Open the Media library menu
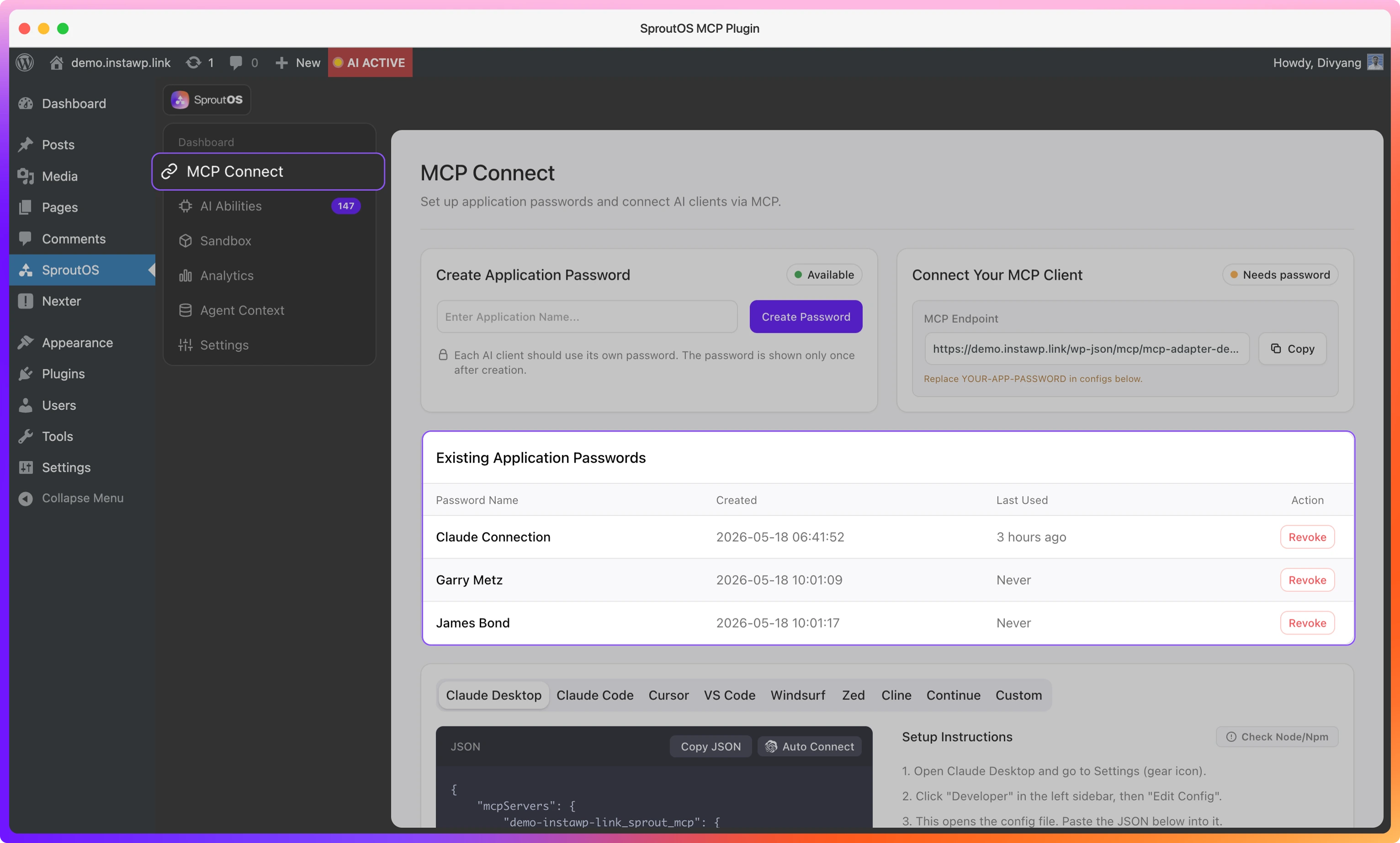The image size is (1400, 843). pyautogui.click(x=59, y=176)
